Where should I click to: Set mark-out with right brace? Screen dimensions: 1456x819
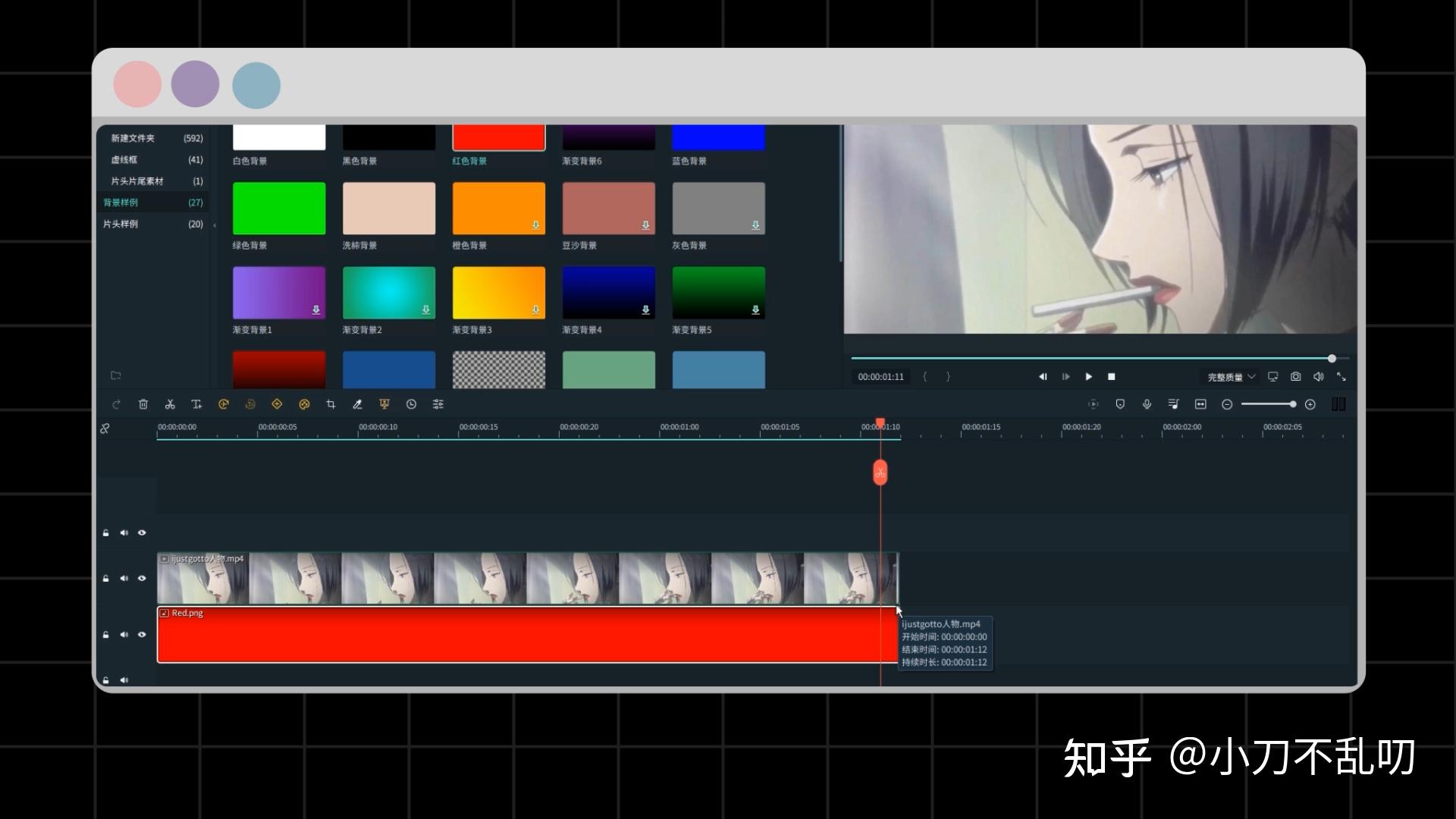pyautogui.click(x=948, y=377)
